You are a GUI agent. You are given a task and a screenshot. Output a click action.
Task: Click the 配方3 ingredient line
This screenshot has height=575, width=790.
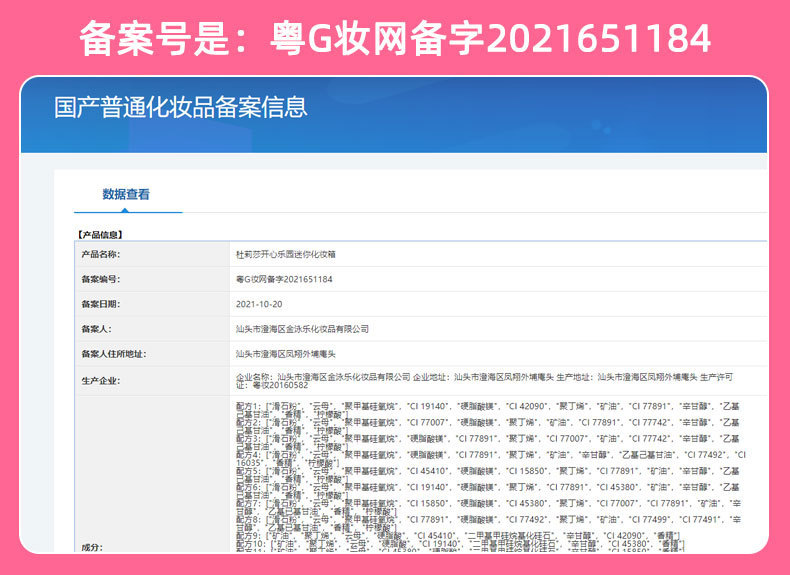pos(488,442)
